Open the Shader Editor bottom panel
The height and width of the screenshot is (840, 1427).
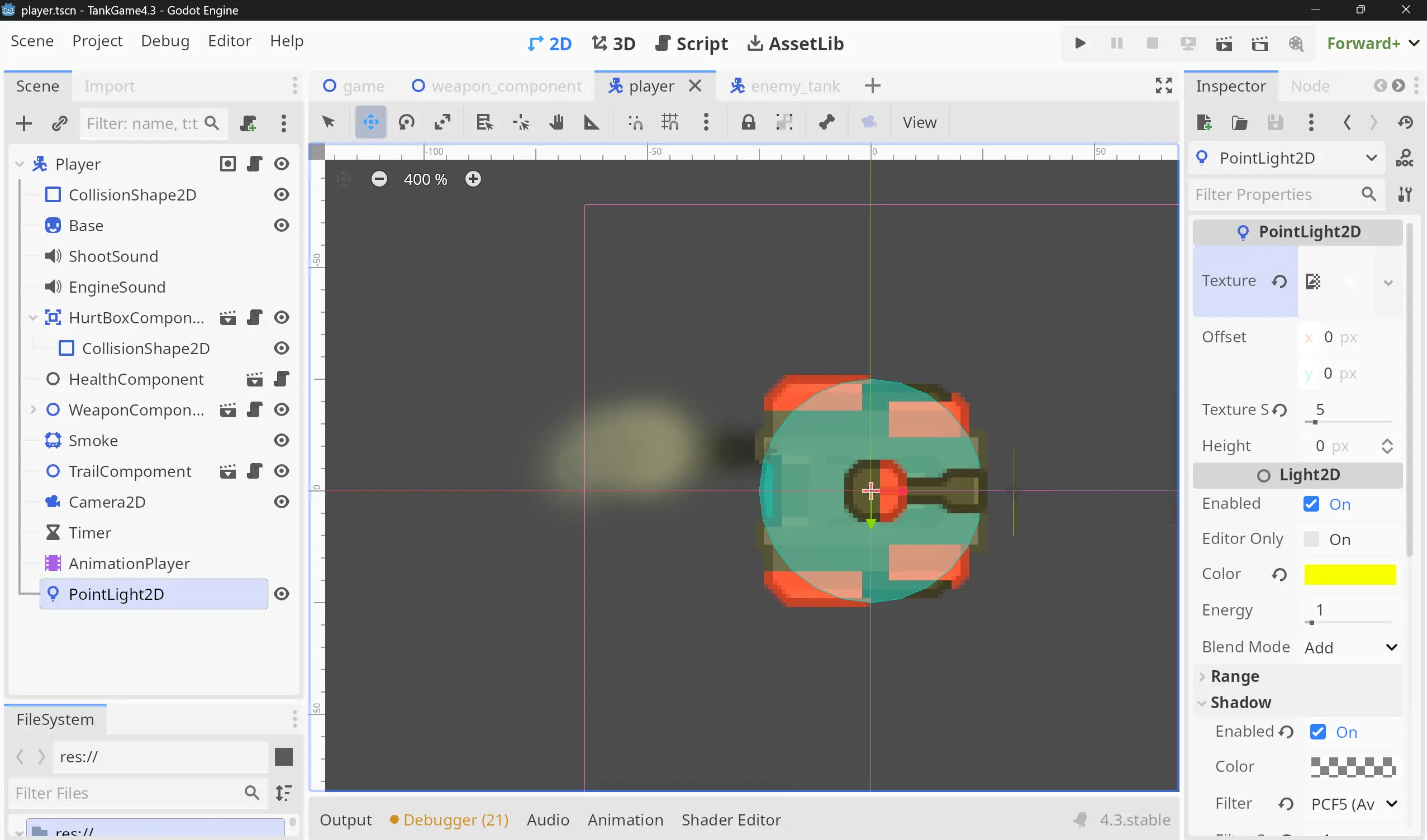click(731, 820)
